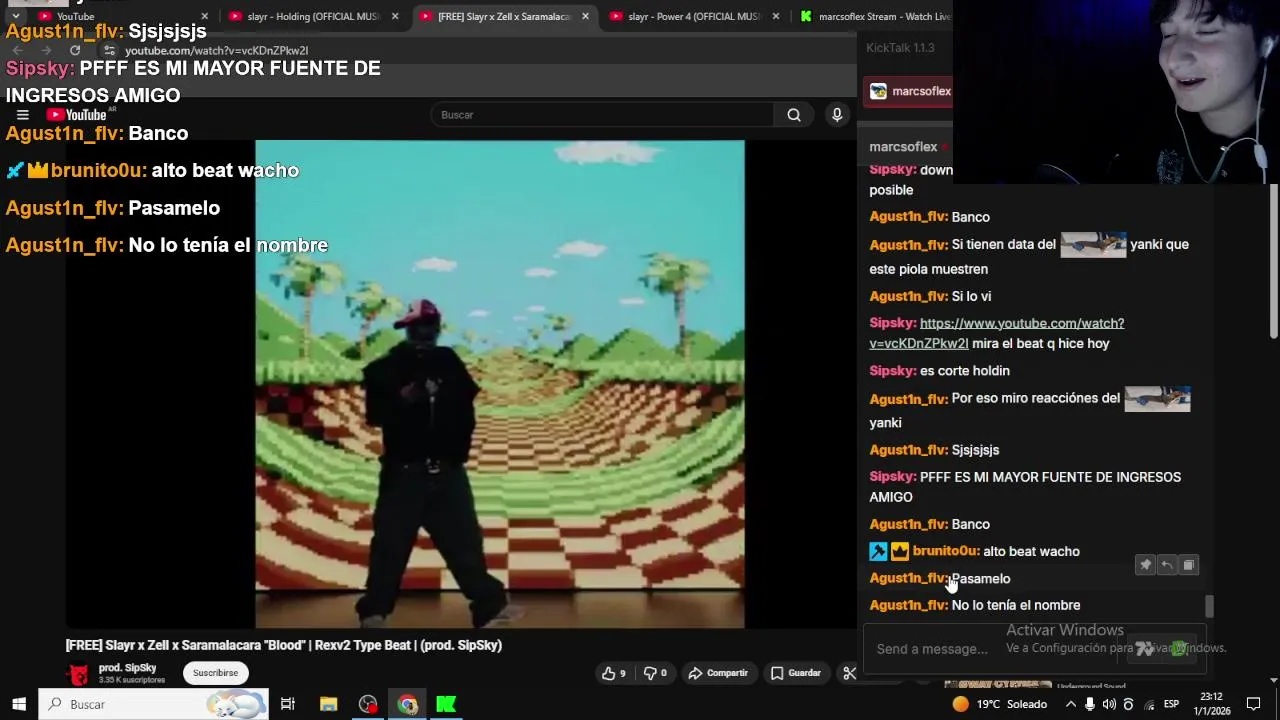This screenshot has width=1280, height=720.
Task: Click Sipsky username on 'es corte holdin' message
Action: click(892, 371)
